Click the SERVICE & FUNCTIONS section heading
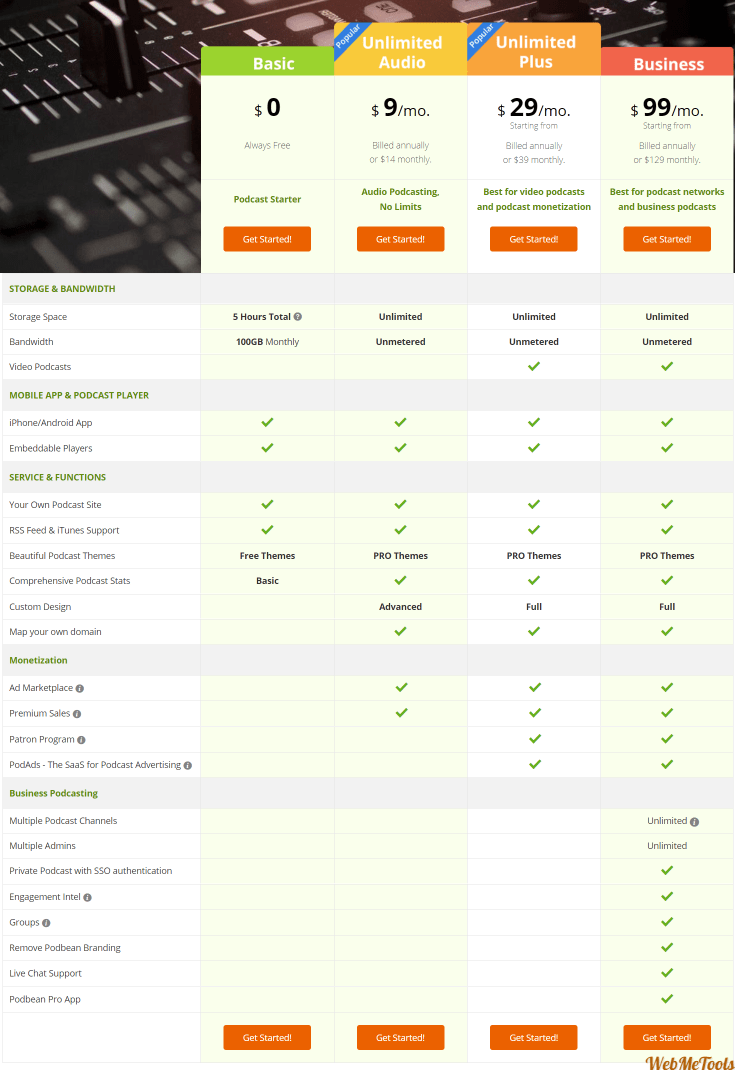Screen dimensions: 735x1070 pyautogui.click(x=57, y=477)
